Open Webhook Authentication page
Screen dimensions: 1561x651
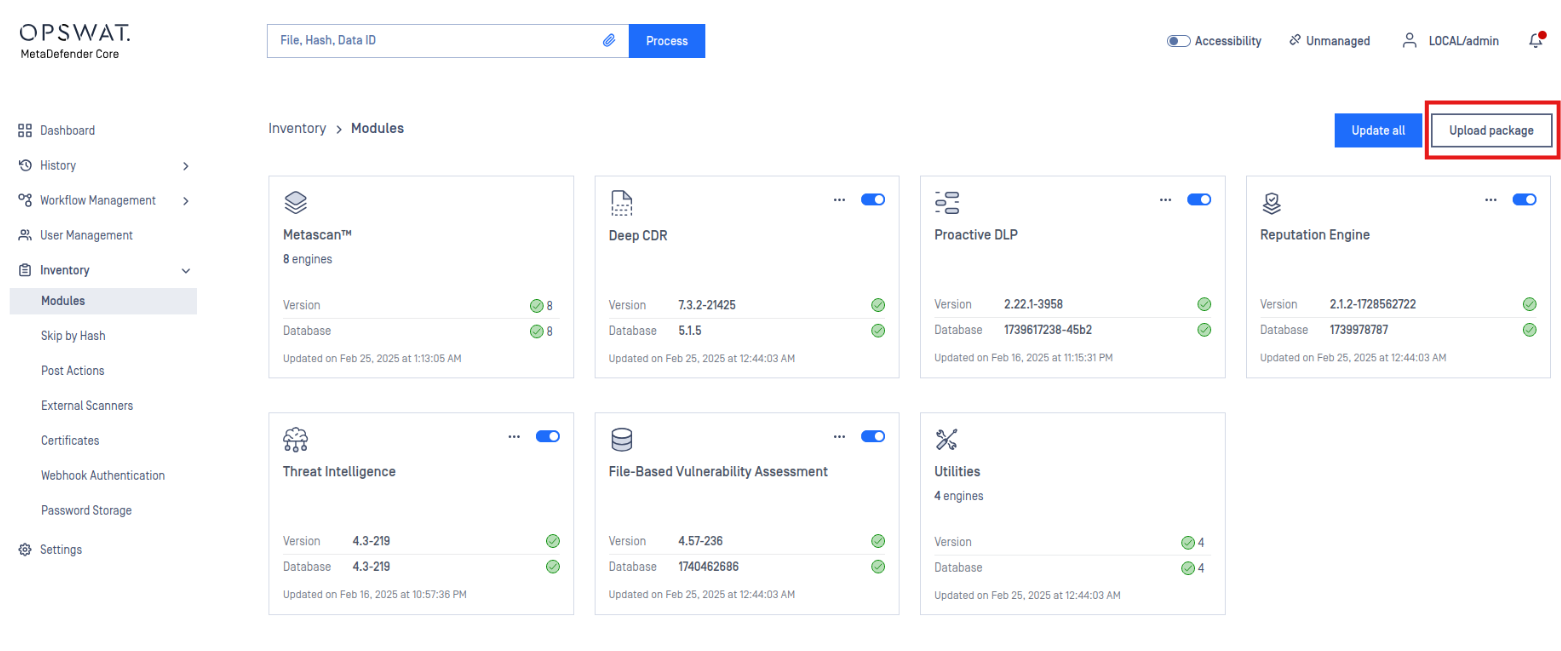coord(103,476)
